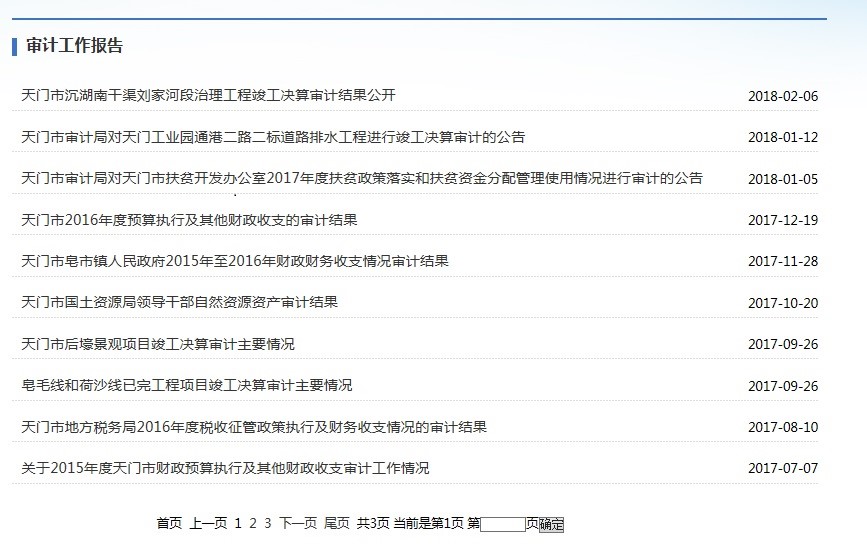Open the 天门市后壕景观项目 audit article
Screen dimensions: 867x553
158,344
